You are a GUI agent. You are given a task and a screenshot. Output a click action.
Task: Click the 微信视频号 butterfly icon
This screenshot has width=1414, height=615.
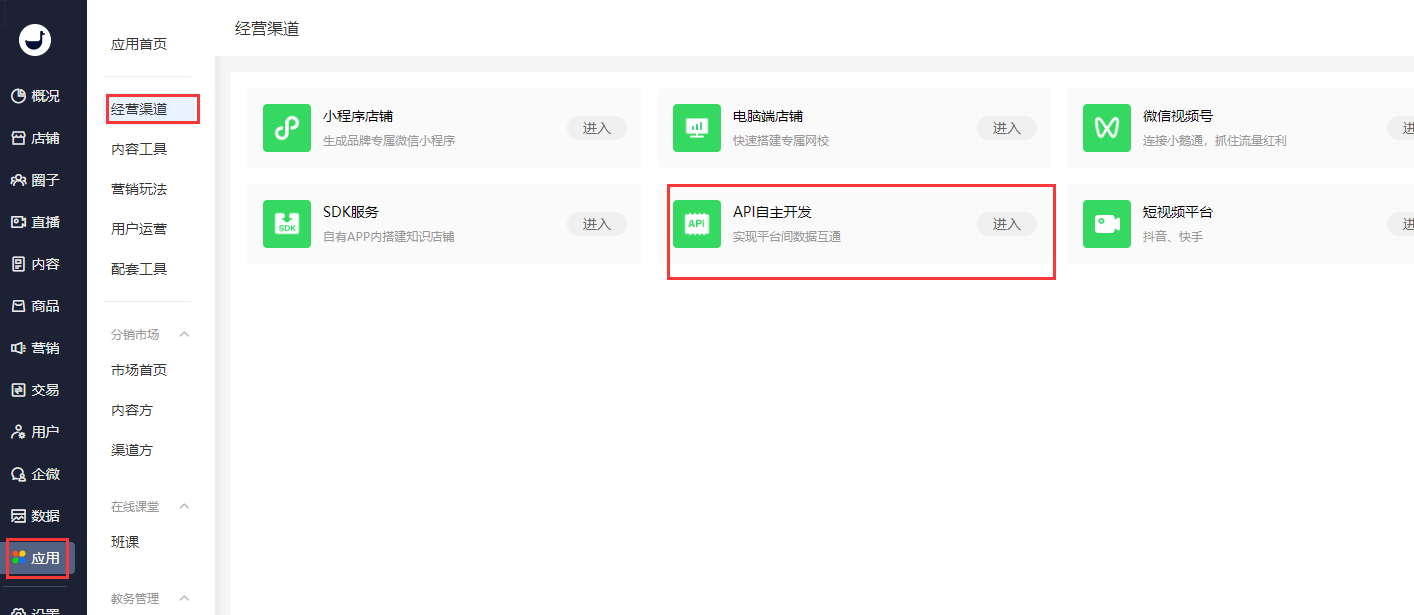(1107, 128)
